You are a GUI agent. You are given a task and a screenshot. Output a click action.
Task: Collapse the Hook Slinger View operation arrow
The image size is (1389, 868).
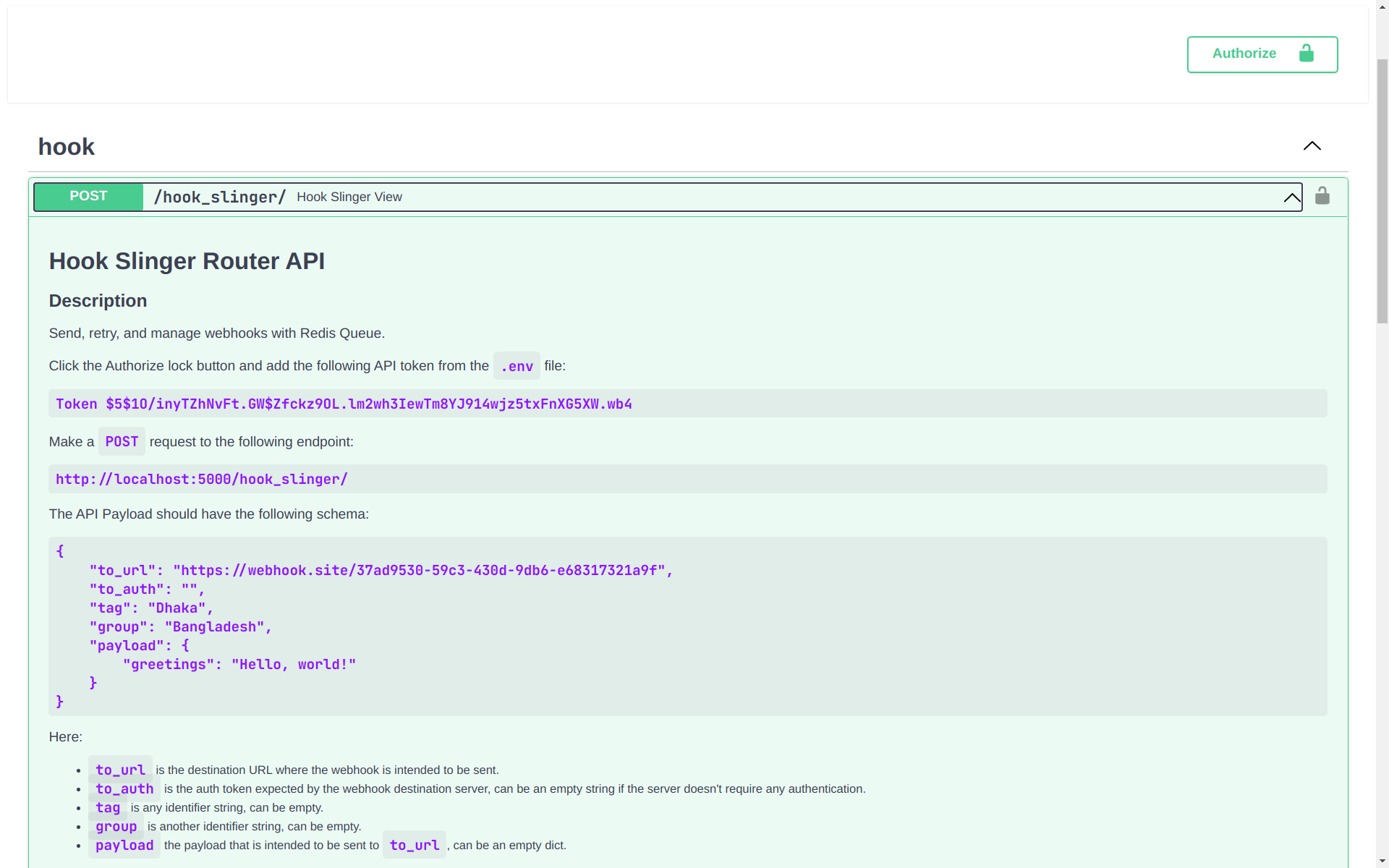click(x=1291, y=197)
